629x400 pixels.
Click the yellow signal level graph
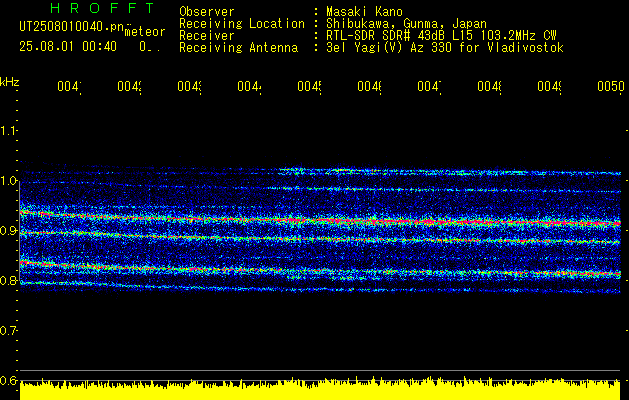(x=321, y=388)
